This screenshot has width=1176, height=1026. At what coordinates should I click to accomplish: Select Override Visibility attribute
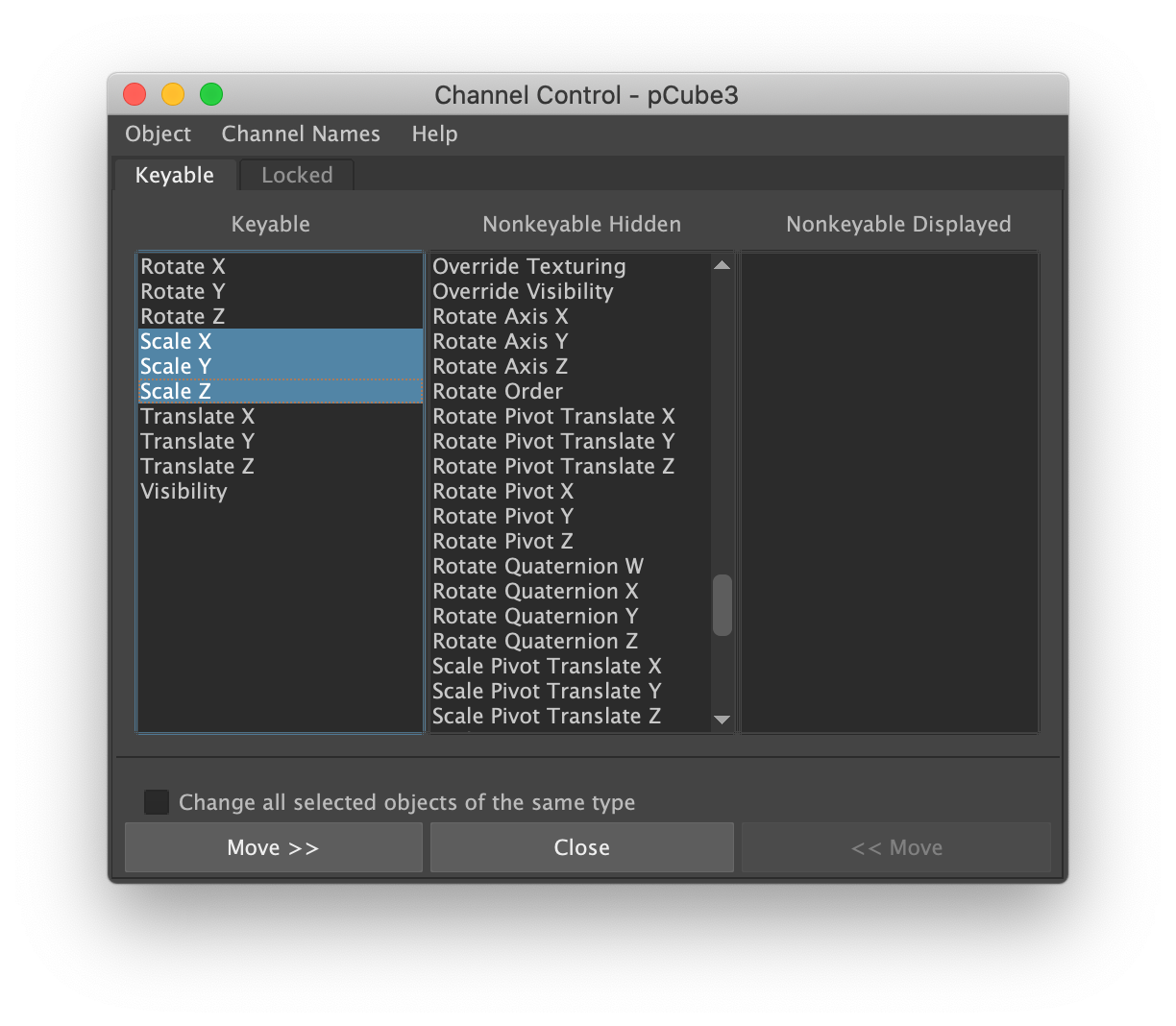pyautogui.click(x=523, y=292)
